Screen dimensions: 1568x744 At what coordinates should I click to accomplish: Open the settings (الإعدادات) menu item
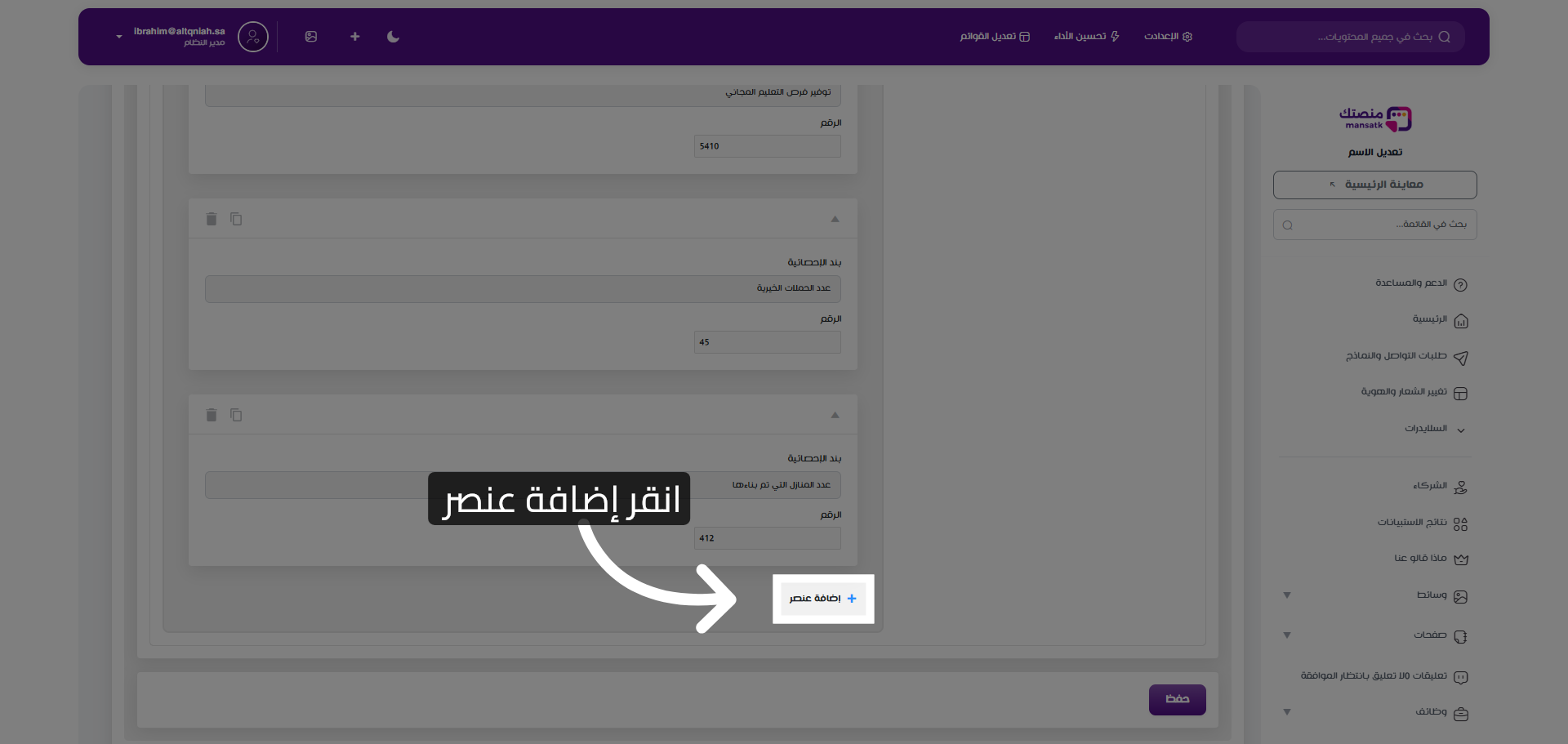(1168, 37)
